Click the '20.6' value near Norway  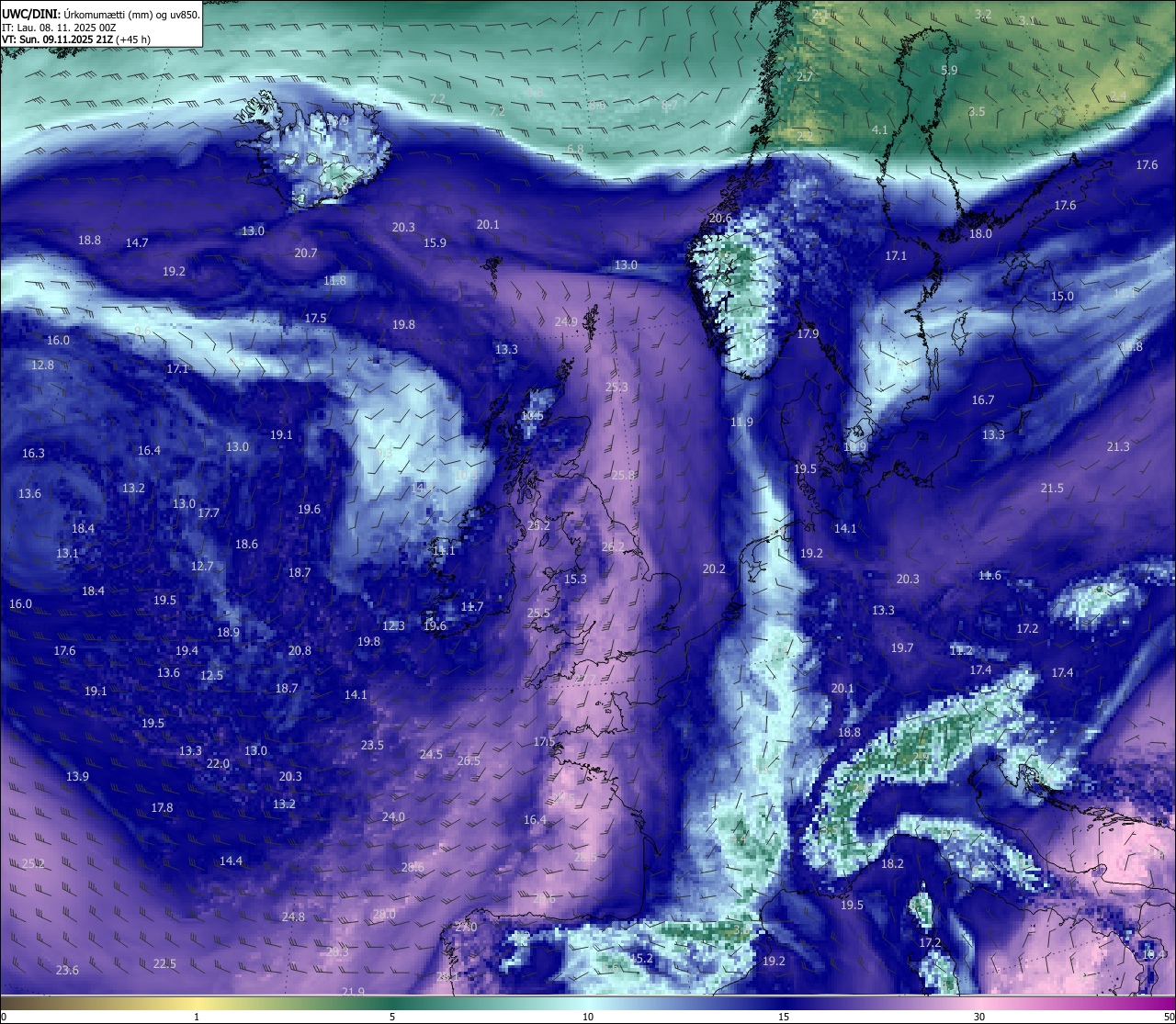tap(720, 218)
